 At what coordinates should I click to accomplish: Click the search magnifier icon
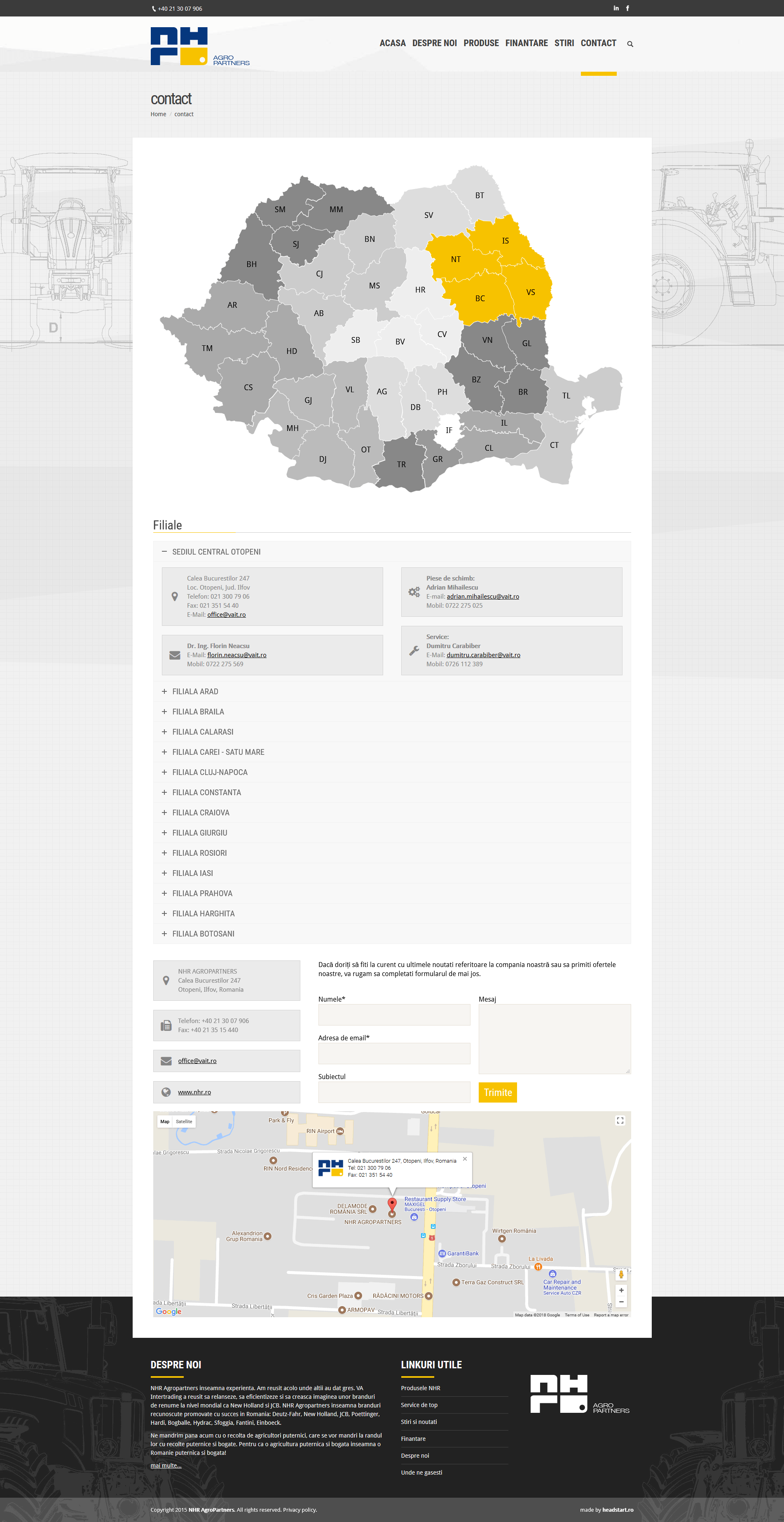coord(630,44)
